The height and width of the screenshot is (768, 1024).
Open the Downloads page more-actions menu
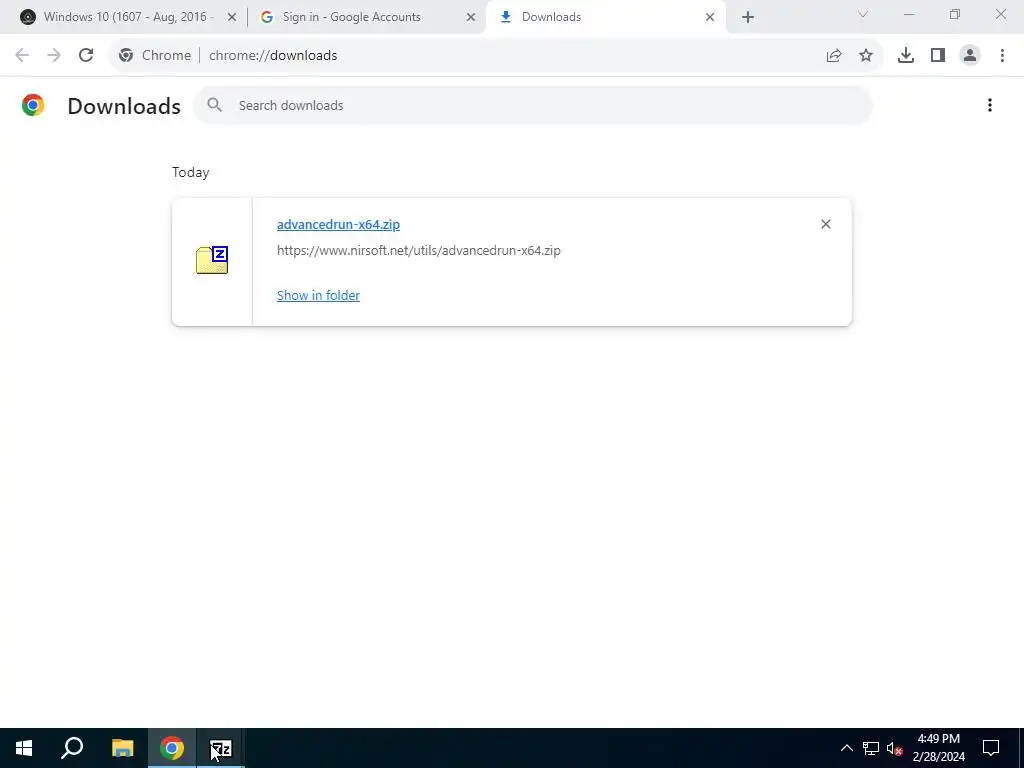tap(989, 105)
